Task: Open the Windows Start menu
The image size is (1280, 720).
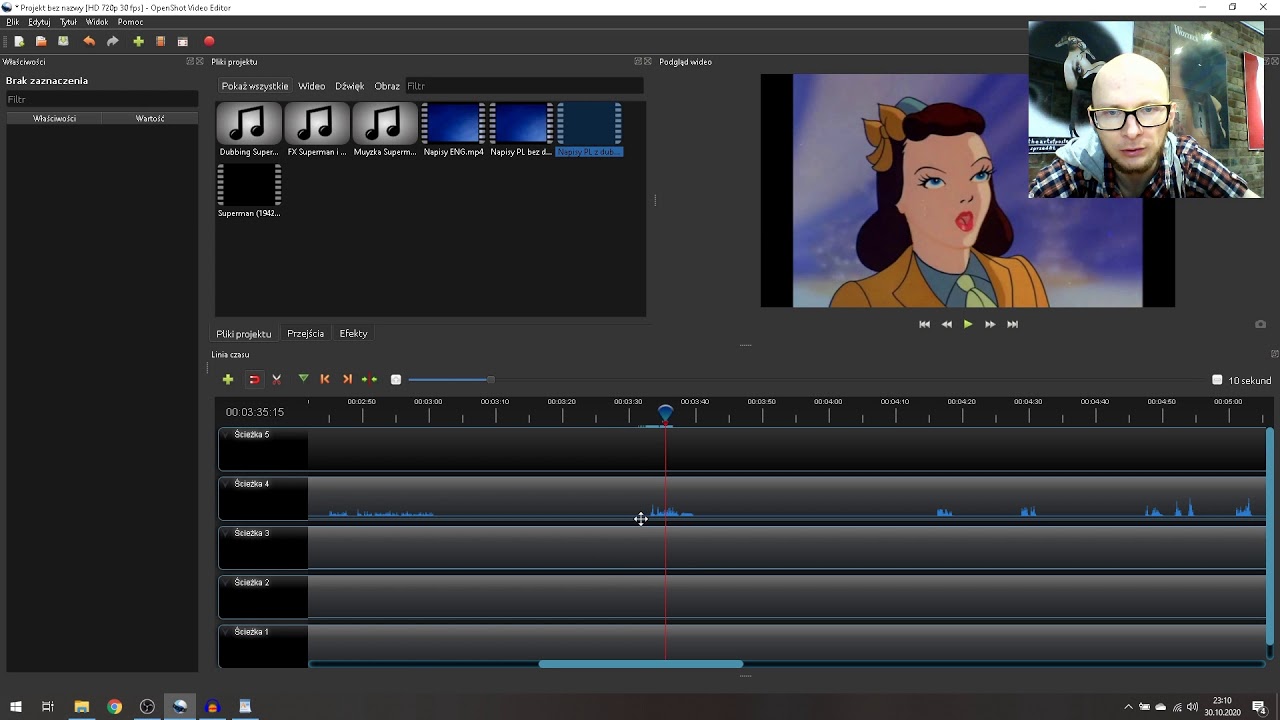Action: pyautogui.click(x=15, y=707)
